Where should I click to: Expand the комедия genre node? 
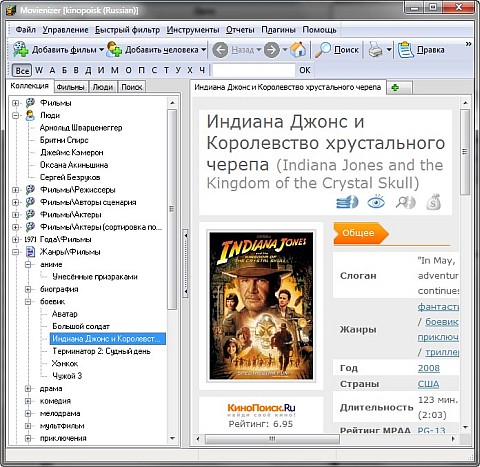(28, 401)
